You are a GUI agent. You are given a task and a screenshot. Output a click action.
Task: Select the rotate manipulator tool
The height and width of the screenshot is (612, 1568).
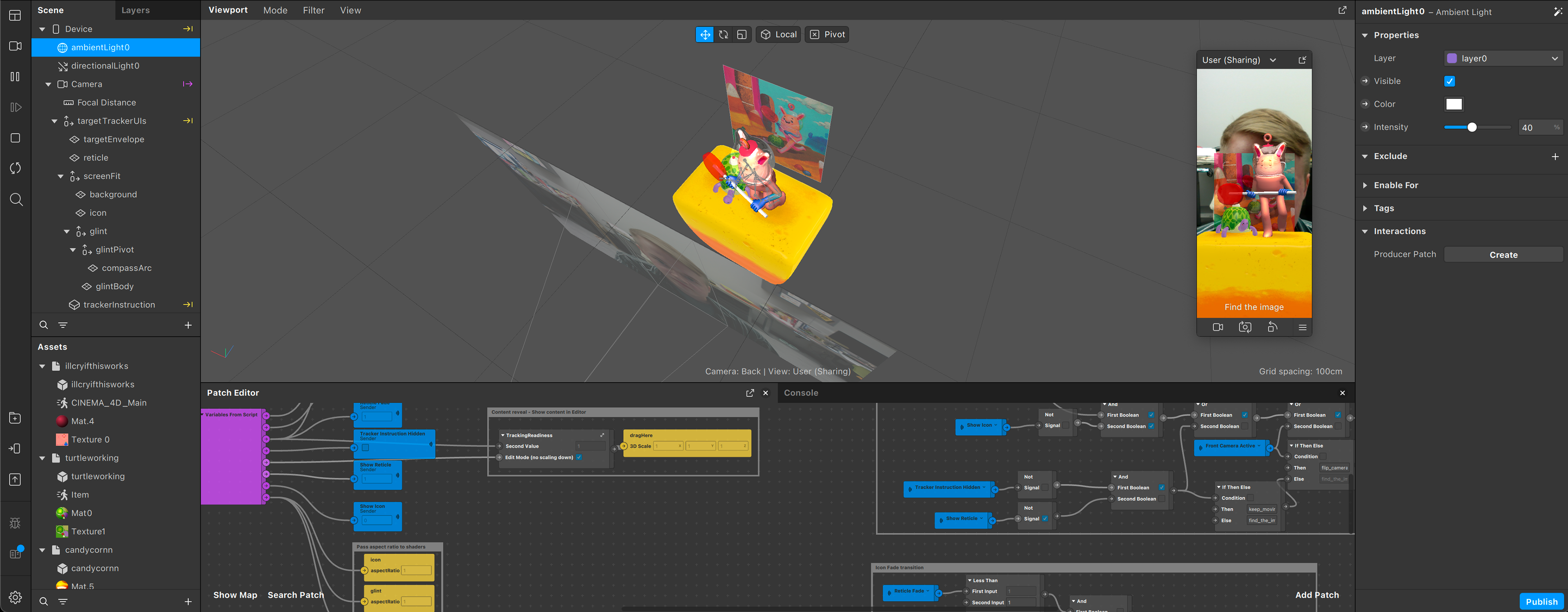point(723,35)
